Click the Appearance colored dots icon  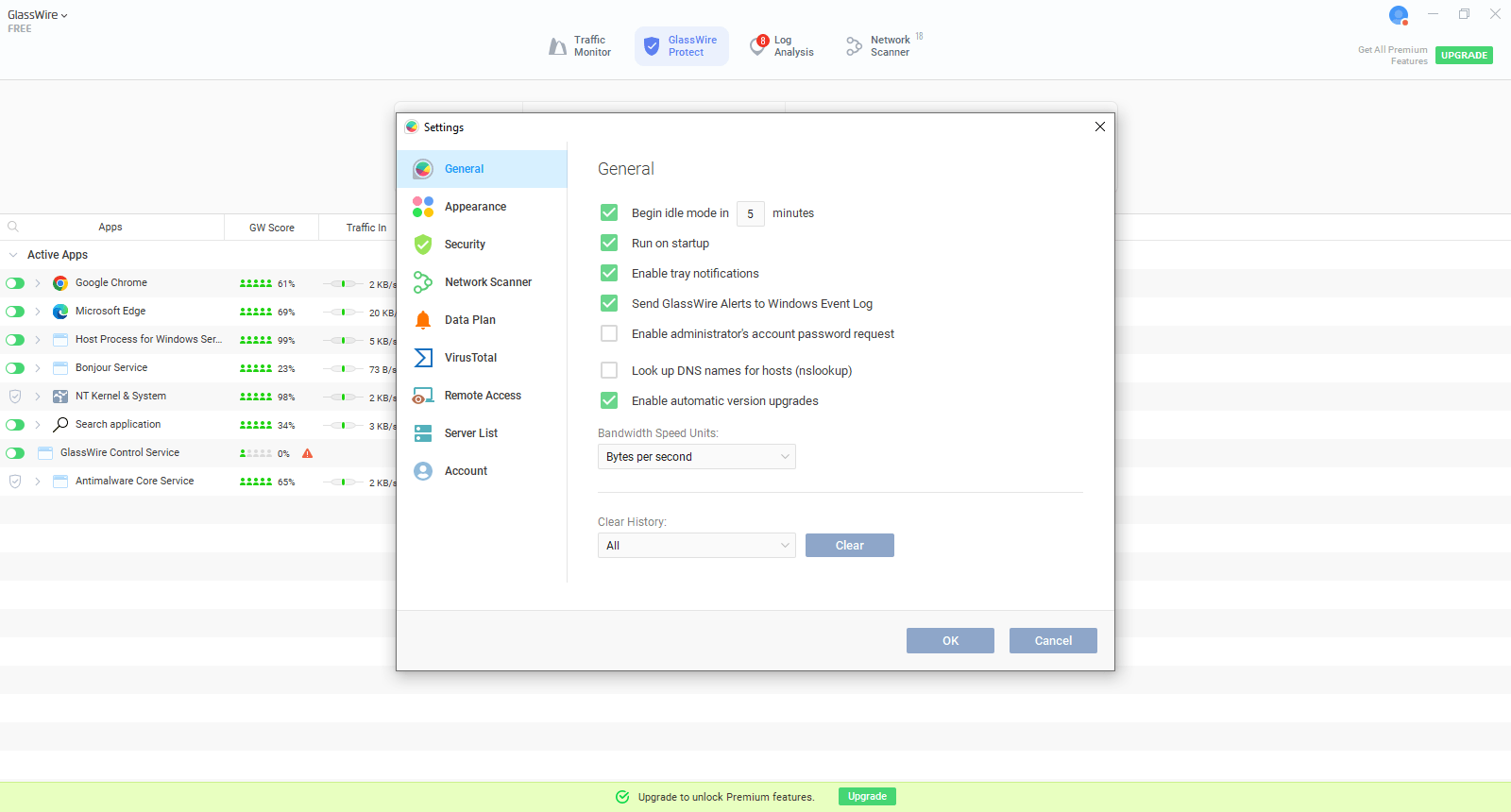tap(423, 207)
